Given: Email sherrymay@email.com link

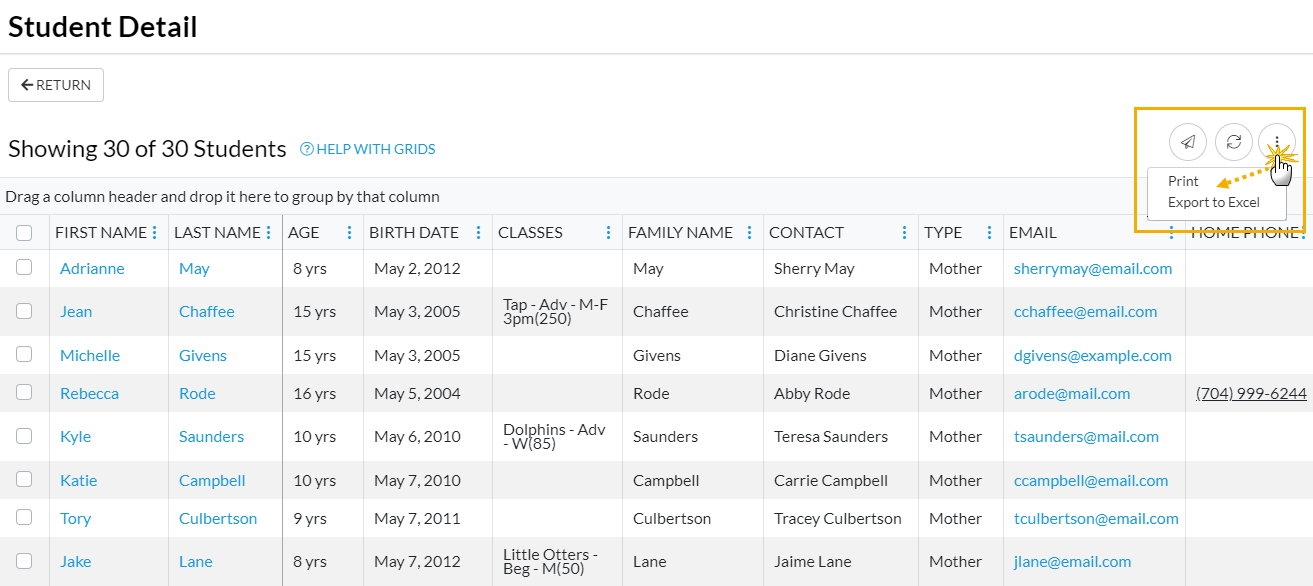Looking at the screenshot, I should click(x=1093, y=268).
